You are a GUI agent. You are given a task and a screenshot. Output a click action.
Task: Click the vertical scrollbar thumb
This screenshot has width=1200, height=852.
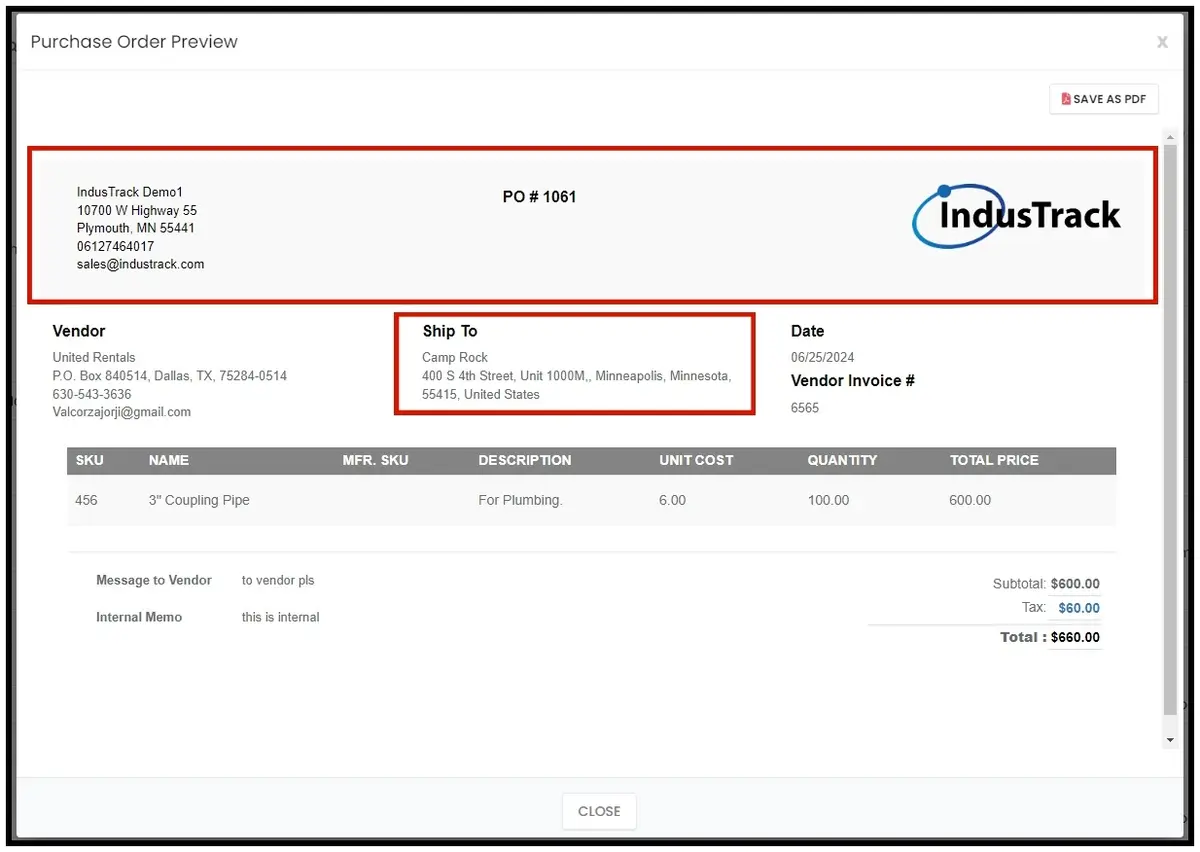pyautogui.click(x=1171, y=430)
